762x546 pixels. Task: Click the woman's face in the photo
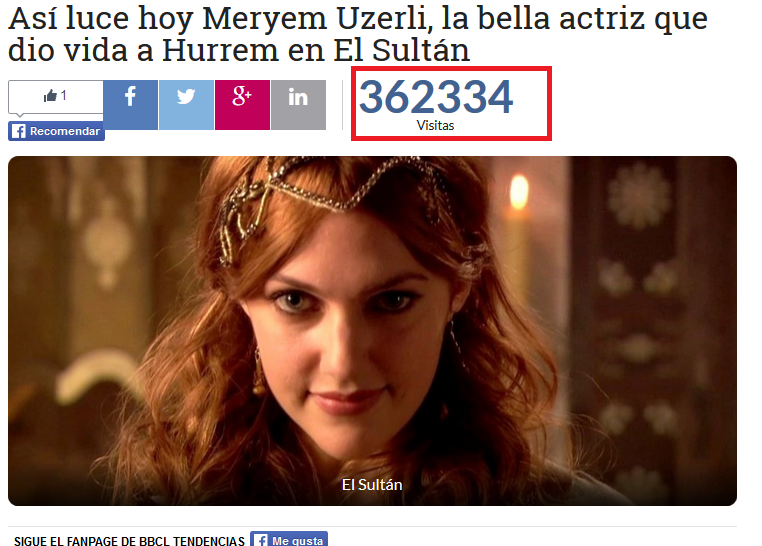pos(346,335)
